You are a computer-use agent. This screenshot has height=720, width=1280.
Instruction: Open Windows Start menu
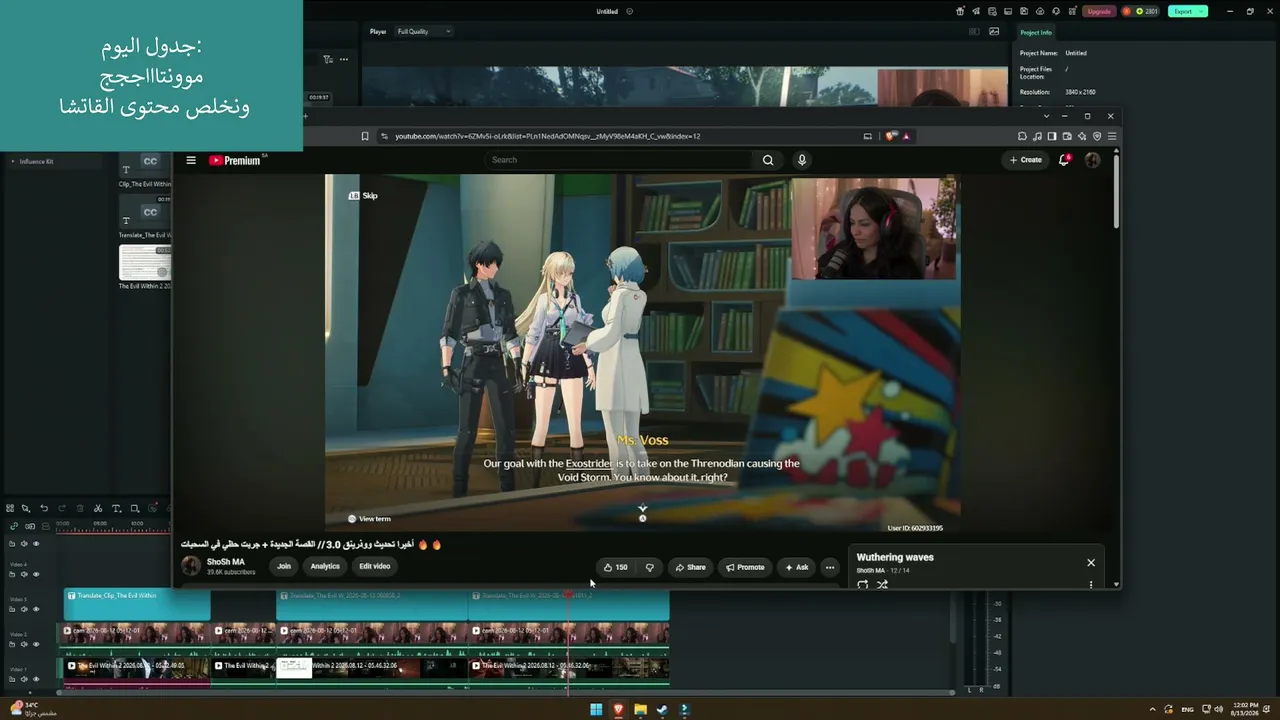click(x=596, y=710)
